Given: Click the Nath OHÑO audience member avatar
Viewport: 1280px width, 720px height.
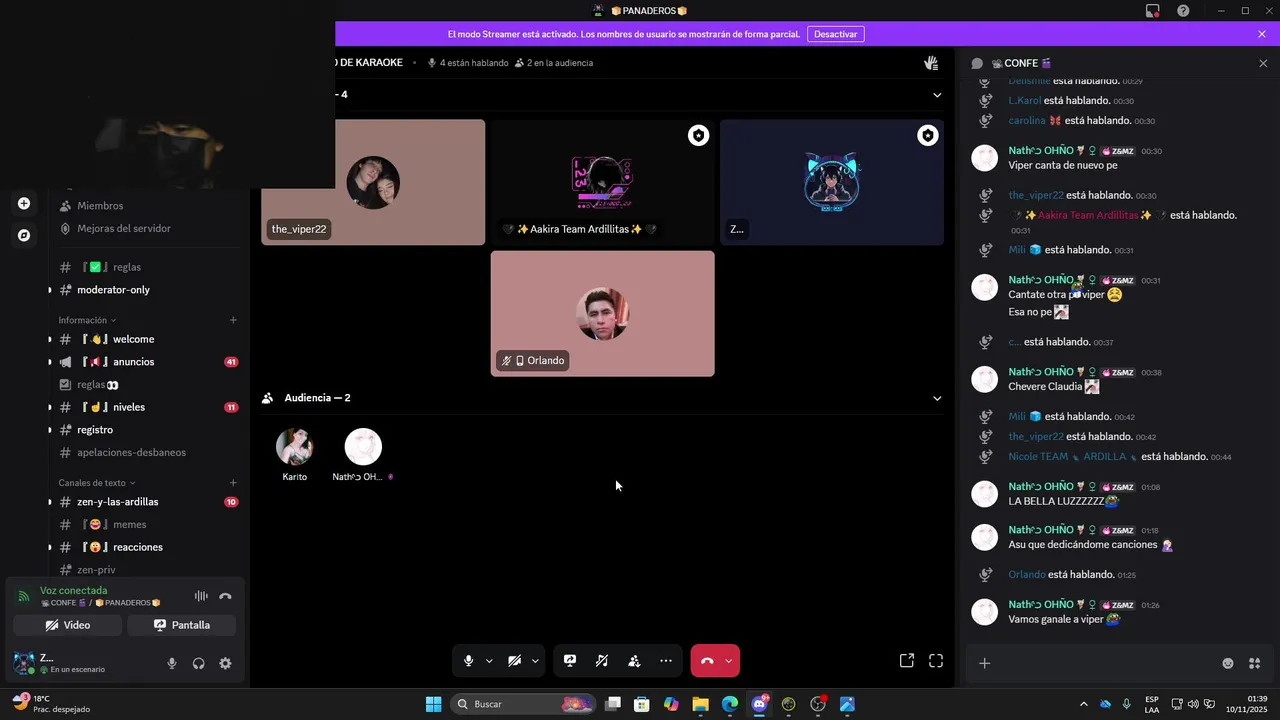Looking at the screenshot, I should [363, 447].
